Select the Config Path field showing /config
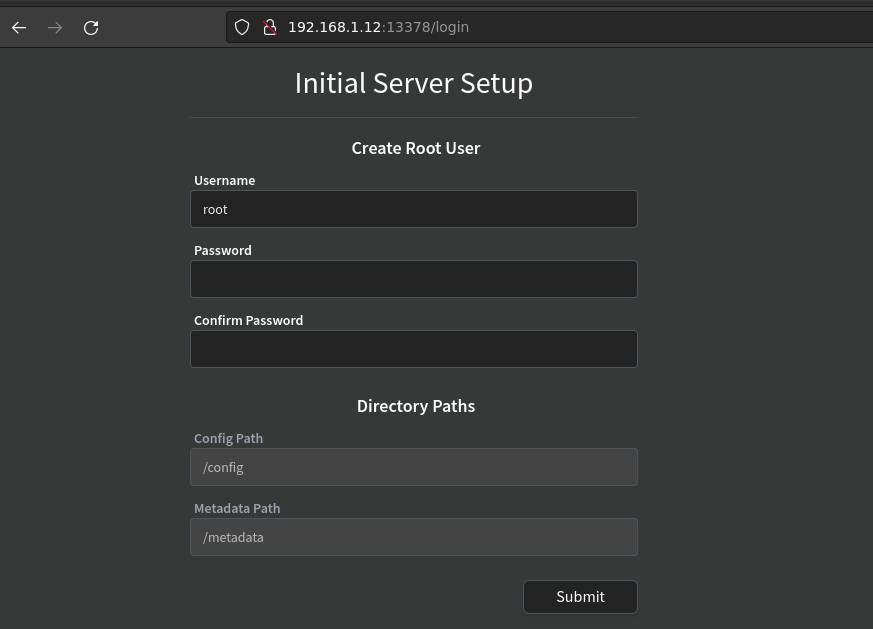Viewport: 873px width, 629px height. pyautogui.click(x=413, y=467)
